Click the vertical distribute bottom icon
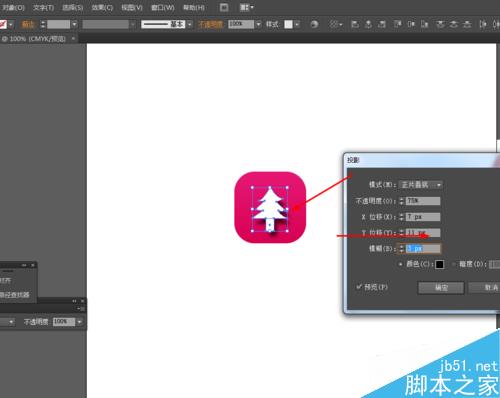The width and height of the screenshot is (500, 398). tap(467, 24)
